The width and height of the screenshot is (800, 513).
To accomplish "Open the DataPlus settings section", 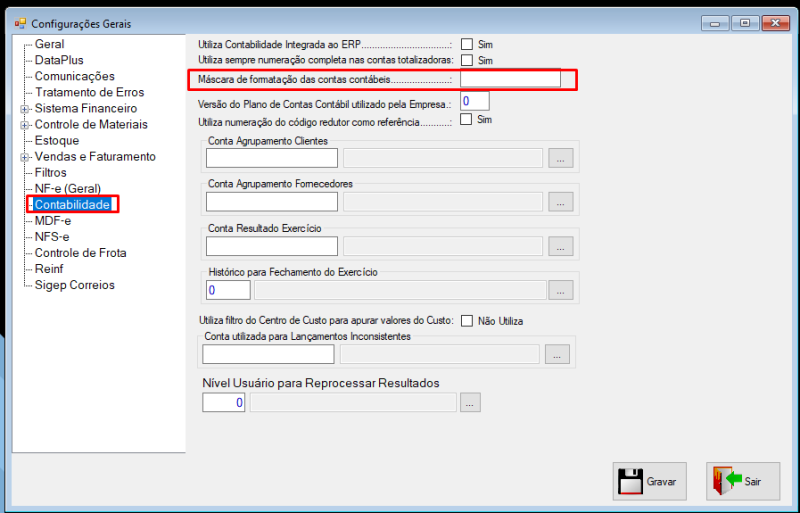I will pos(59,60).
